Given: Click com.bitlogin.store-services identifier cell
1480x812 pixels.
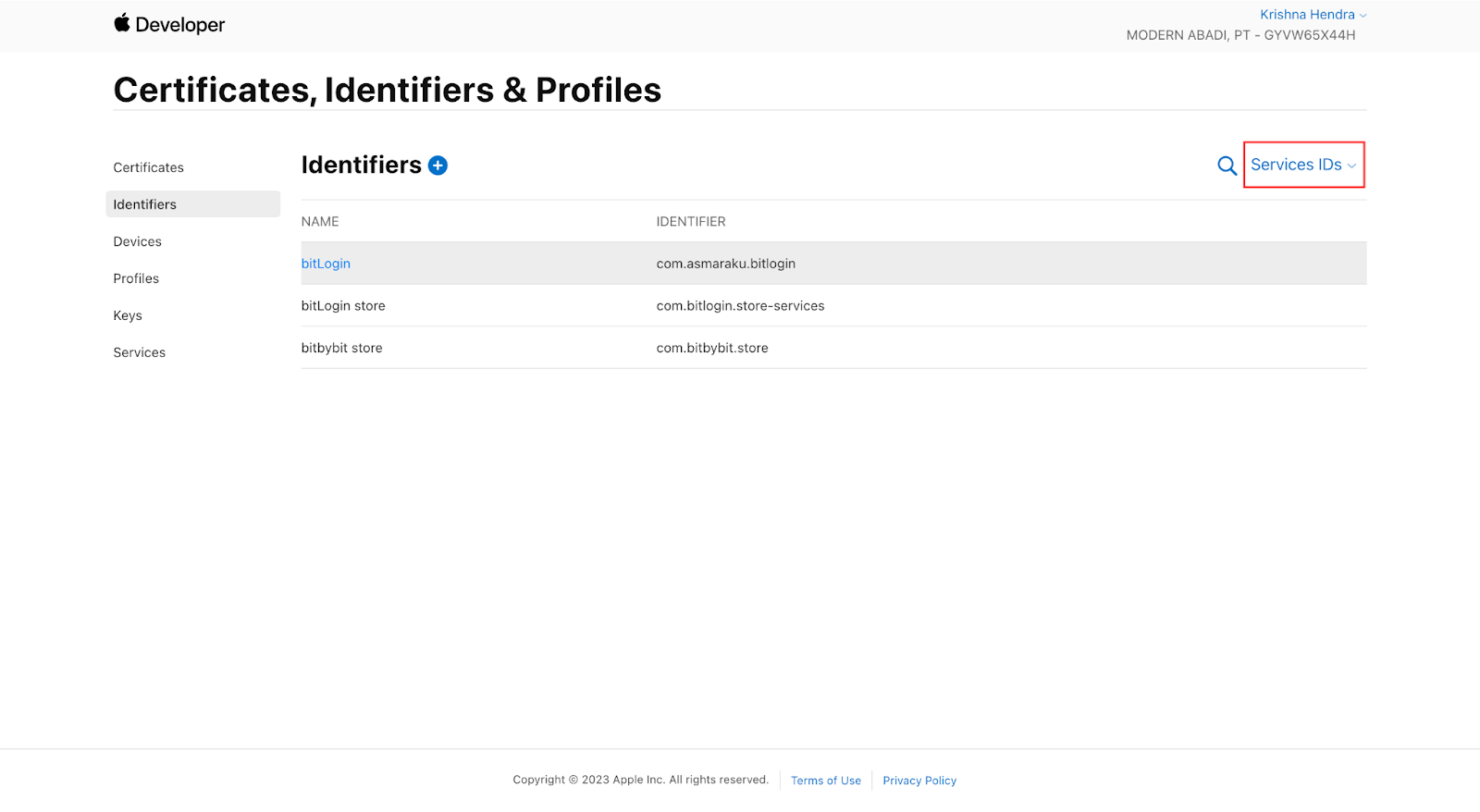Looking at the screenshot, I should (x=740, y=306).
